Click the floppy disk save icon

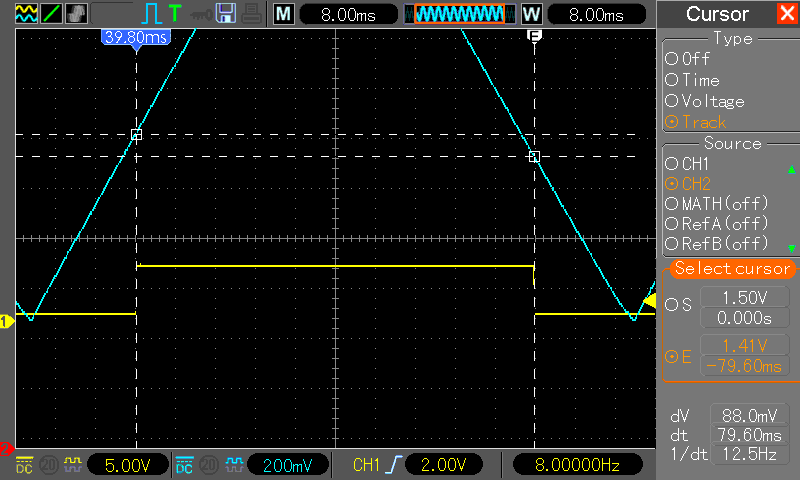pos(226,13)
